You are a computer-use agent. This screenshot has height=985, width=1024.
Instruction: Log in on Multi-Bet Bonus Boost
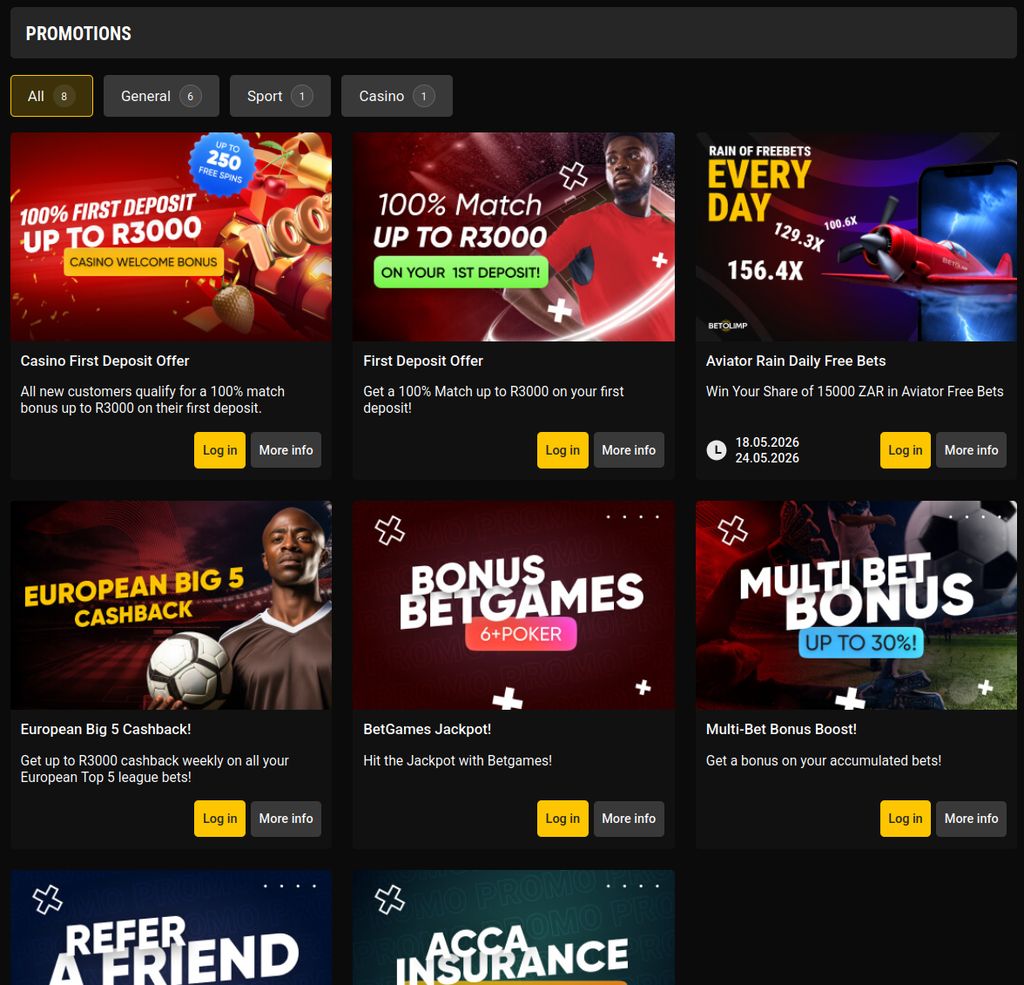[x=905, y=818]
